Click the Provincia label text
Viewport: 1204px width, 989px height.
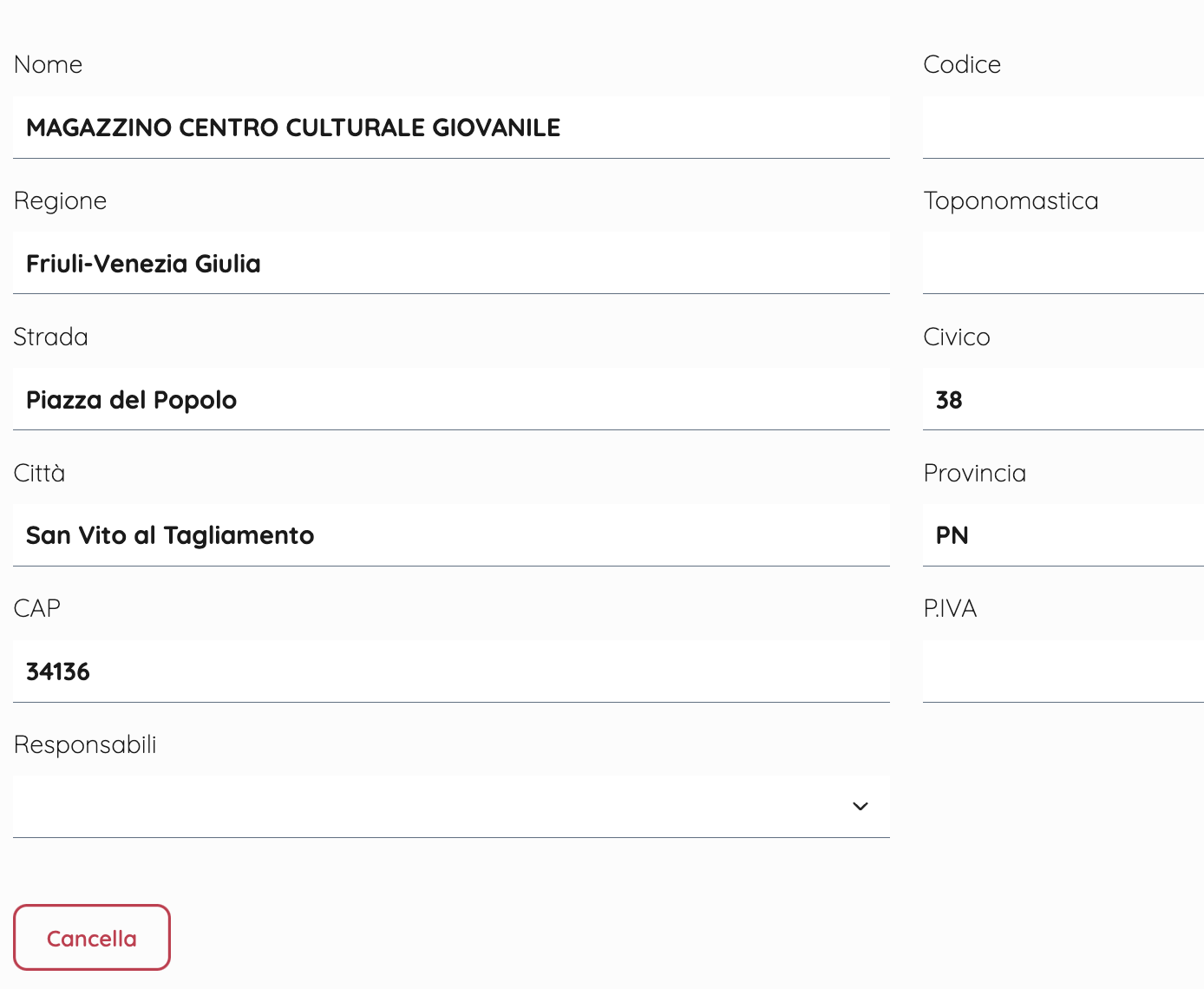click(974, 474)
